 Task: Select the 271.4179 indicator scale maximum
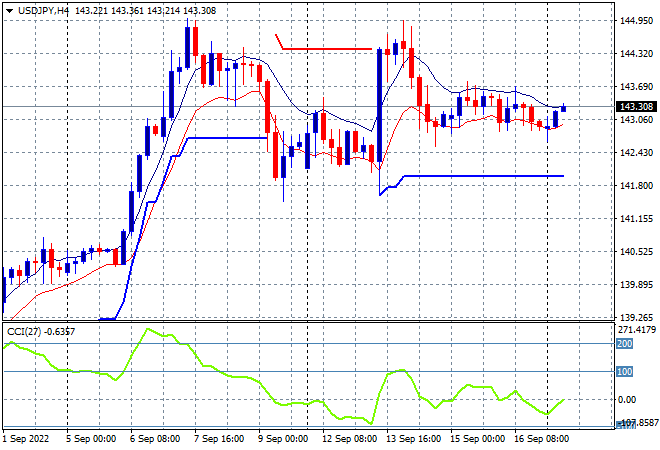coord(637,329)
